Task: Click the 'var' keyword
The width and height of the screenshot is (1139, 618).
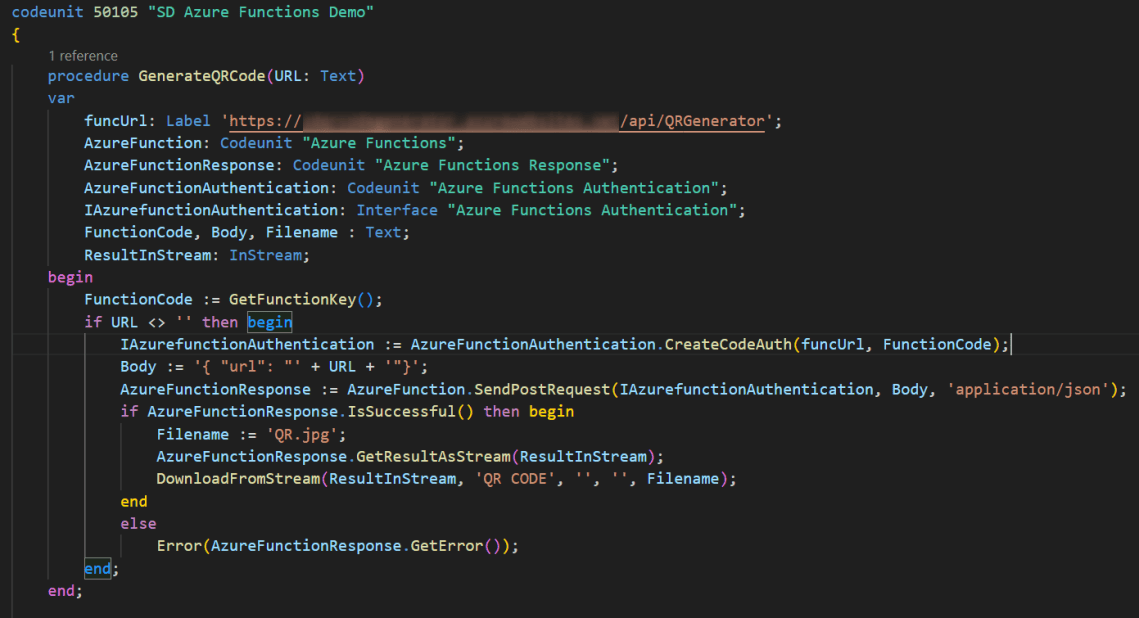Action: click(x=61, y=99)
